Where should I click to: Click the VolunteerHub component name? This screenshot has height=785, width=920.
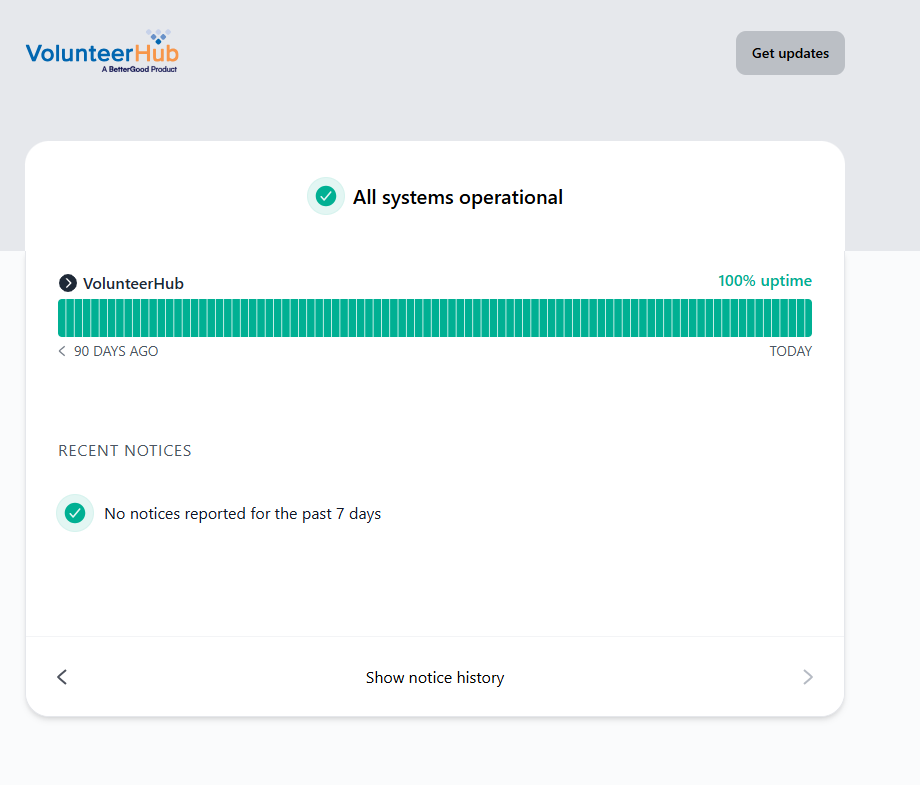(x=133, y=283)
